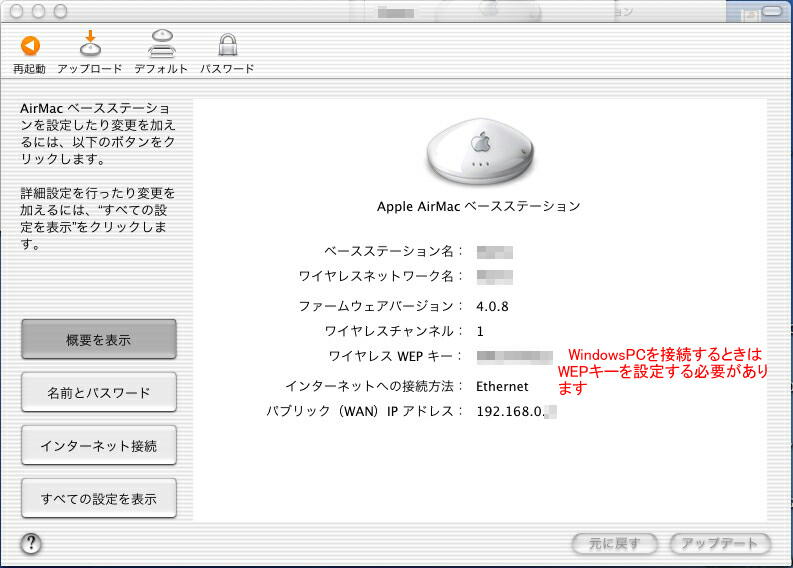Click the Apple AirMac ベースステーション heading

(x=478, y=206)
